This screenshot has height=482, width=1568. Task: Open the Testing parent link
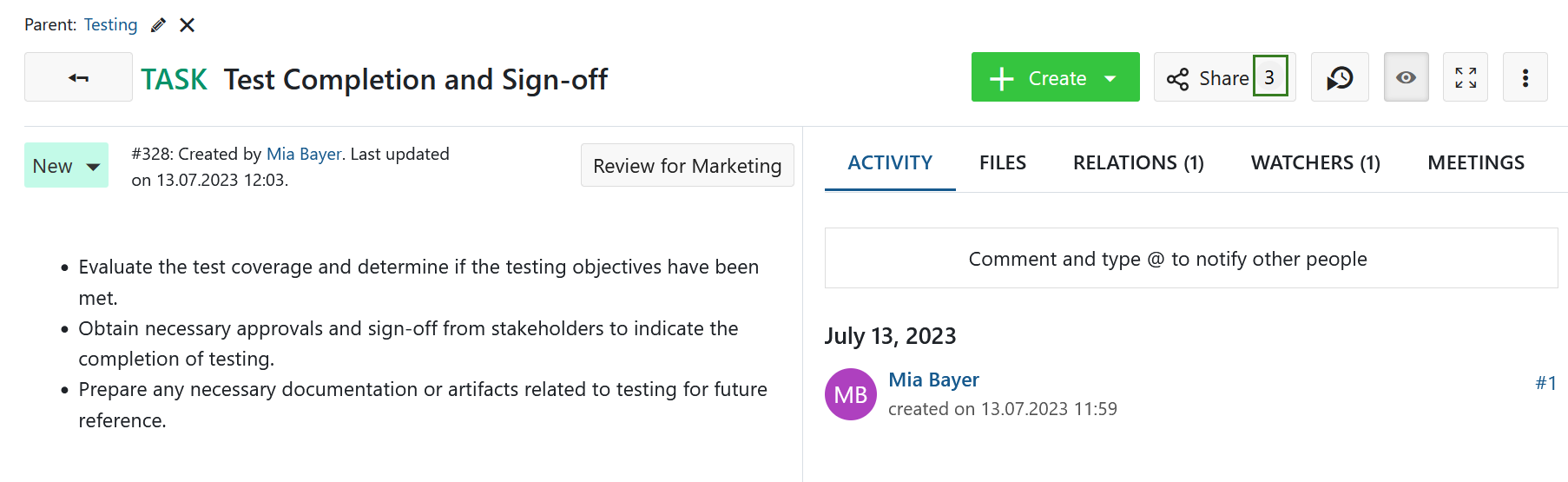110,25
